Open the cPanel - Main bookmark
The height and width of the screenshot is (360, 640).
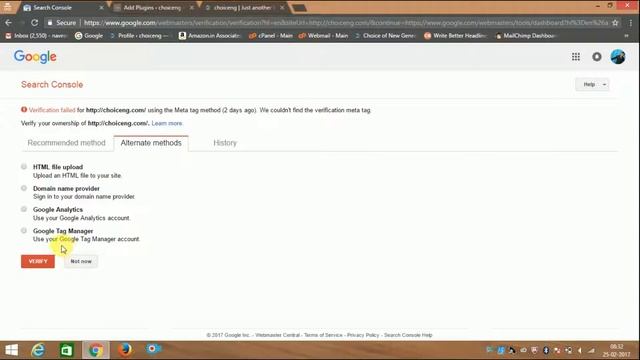(x=271, y=36)
